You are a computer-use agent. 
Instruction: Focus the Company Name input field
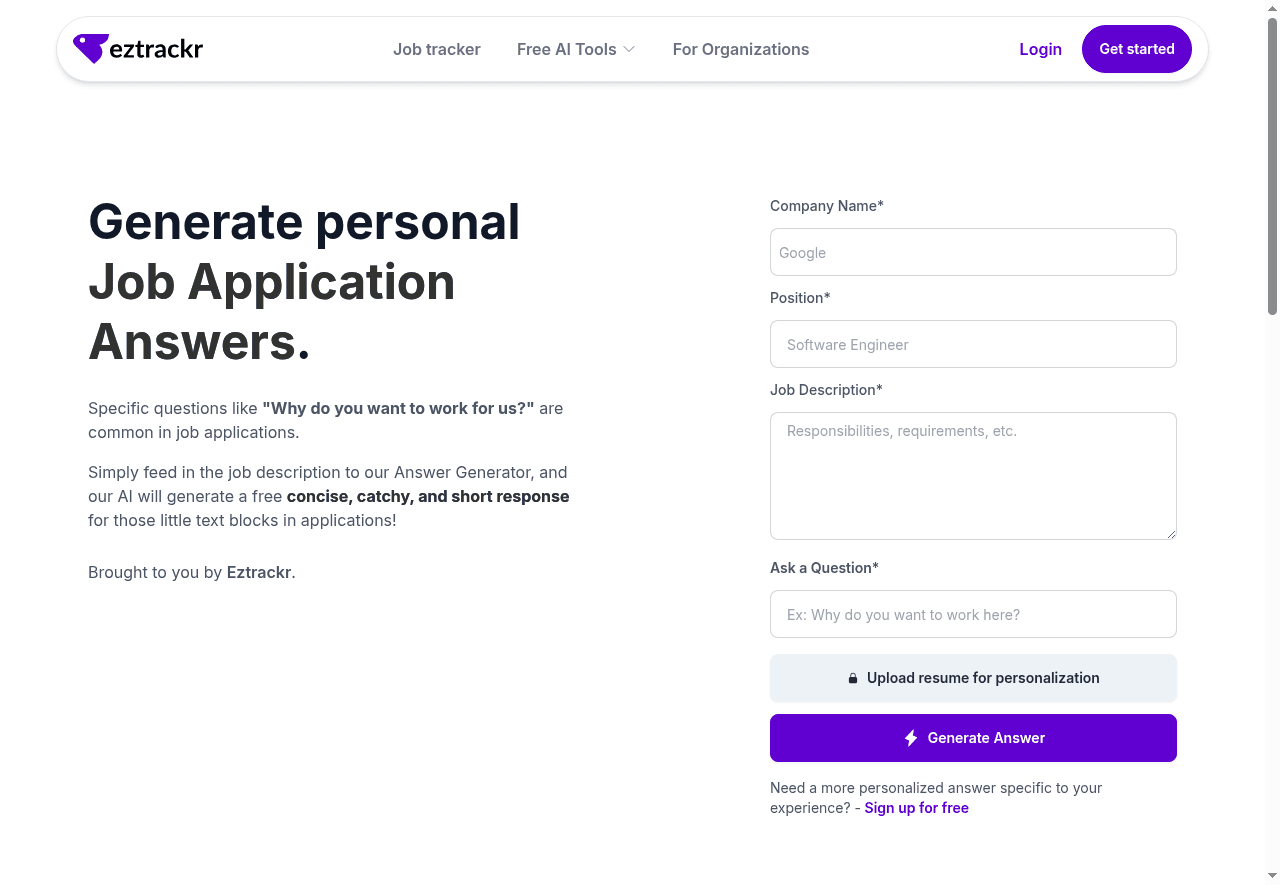972,252
